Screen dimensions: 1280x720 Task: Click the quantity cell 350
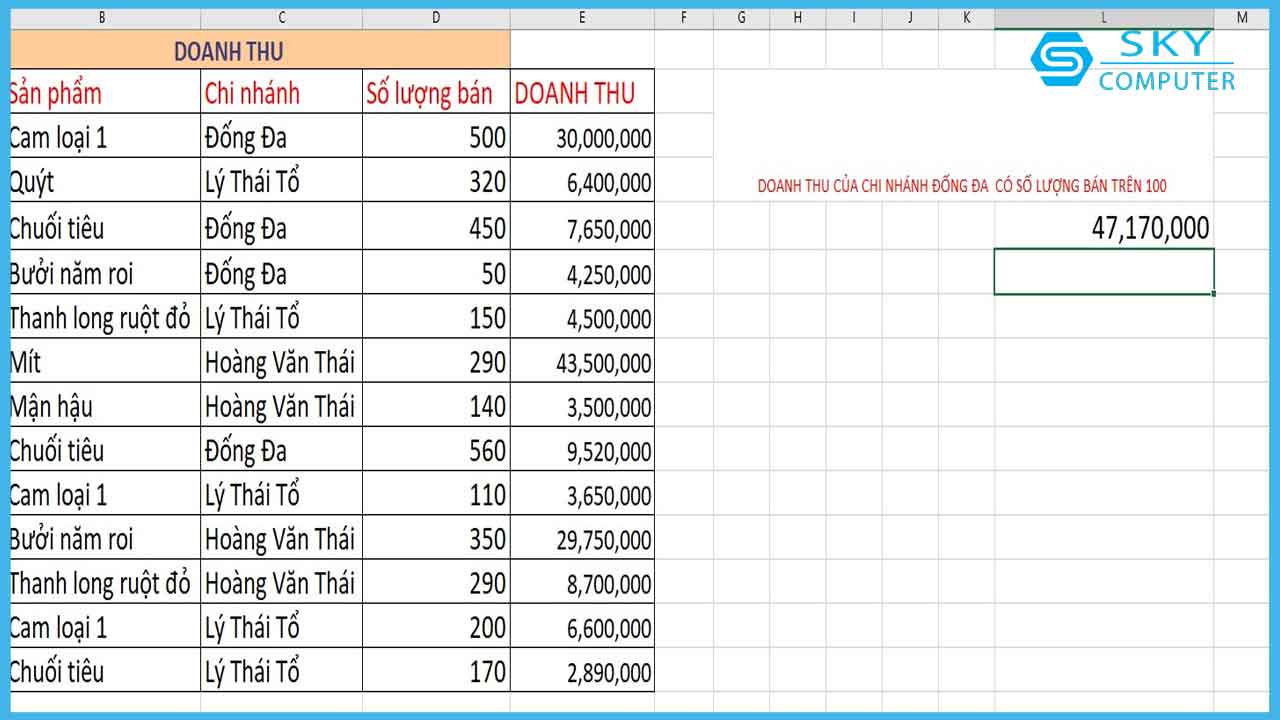[x=436, y=538]
